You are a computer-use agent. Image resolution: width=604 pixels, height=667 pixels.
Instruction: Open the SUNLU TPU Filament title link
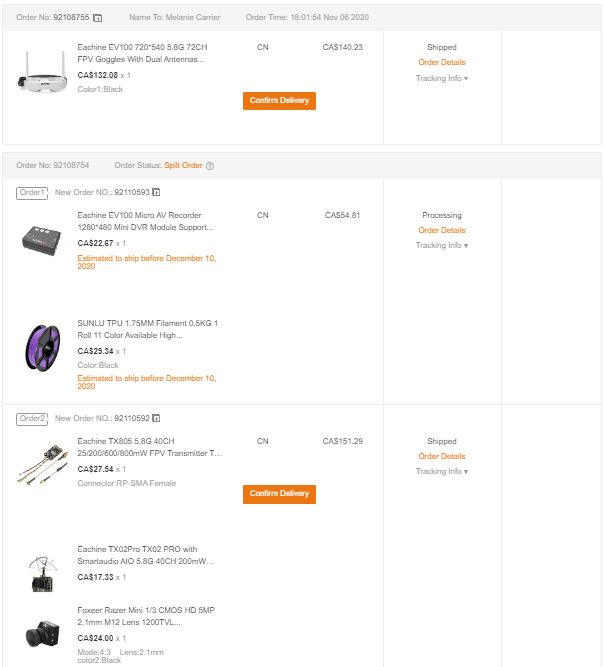[148, 329]
